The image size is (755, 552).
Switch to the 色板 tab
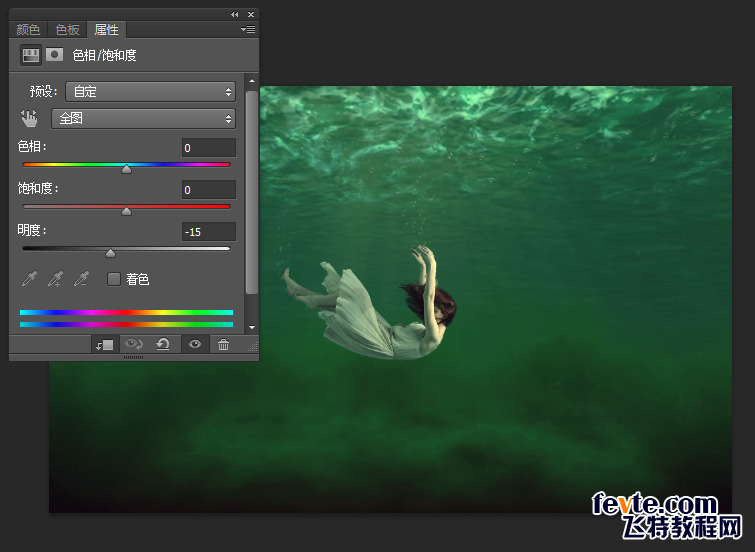click(67, 30)
